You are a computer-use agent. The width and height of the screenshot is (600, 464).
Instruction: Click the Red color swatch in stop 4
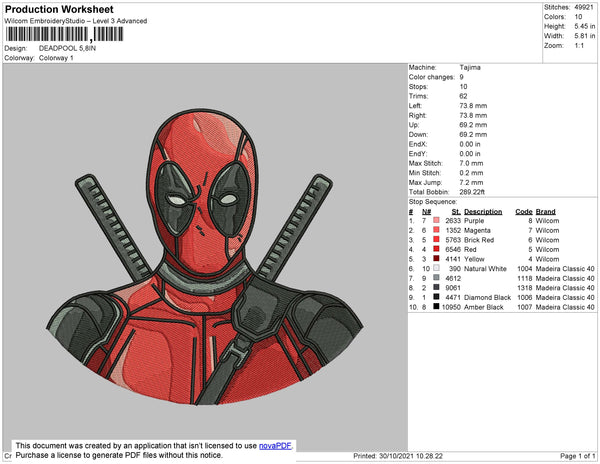click(x=436, y=249)
